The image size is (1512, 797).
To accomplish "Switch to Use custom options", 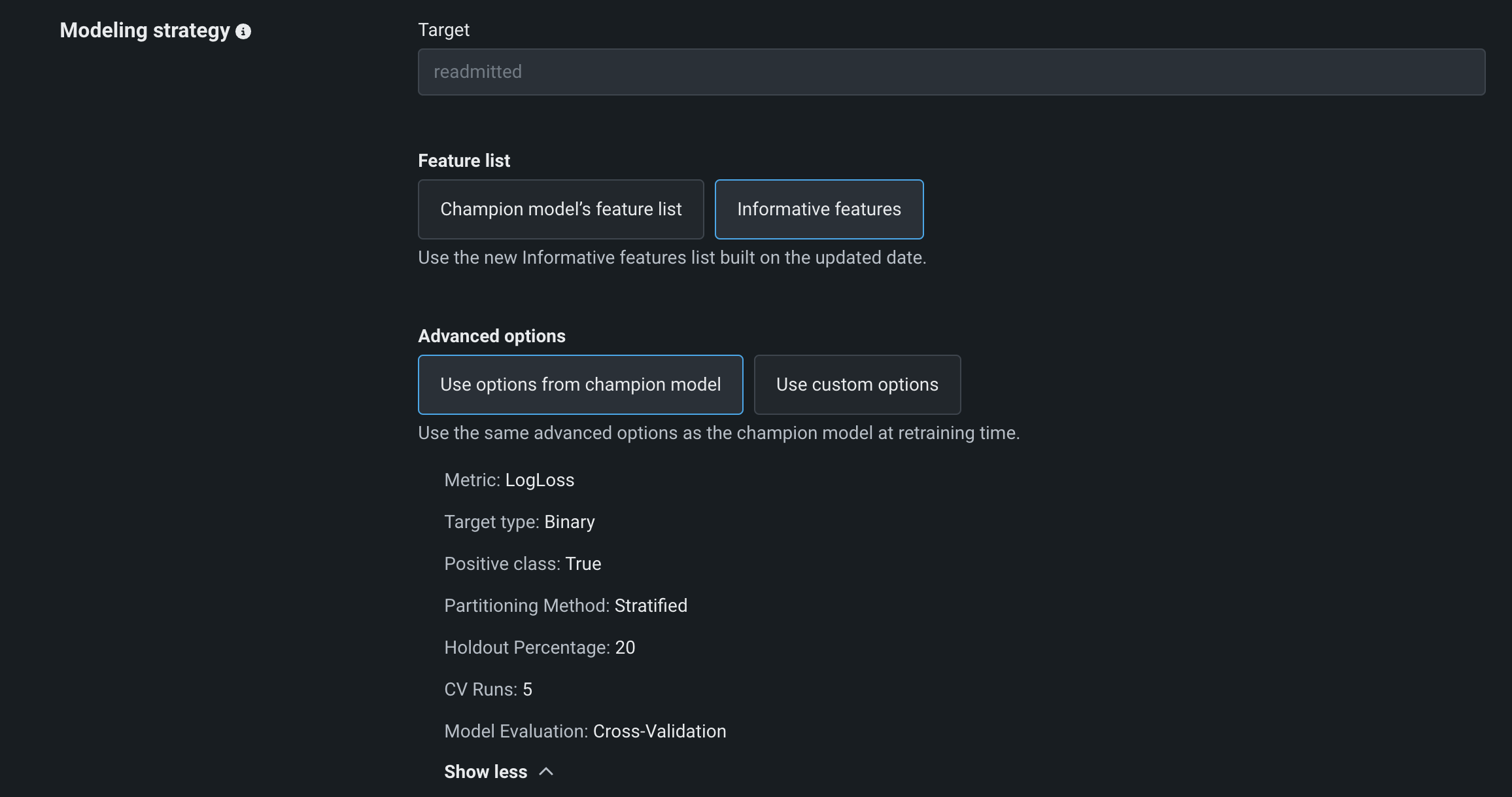I will [x=857, y=385].
